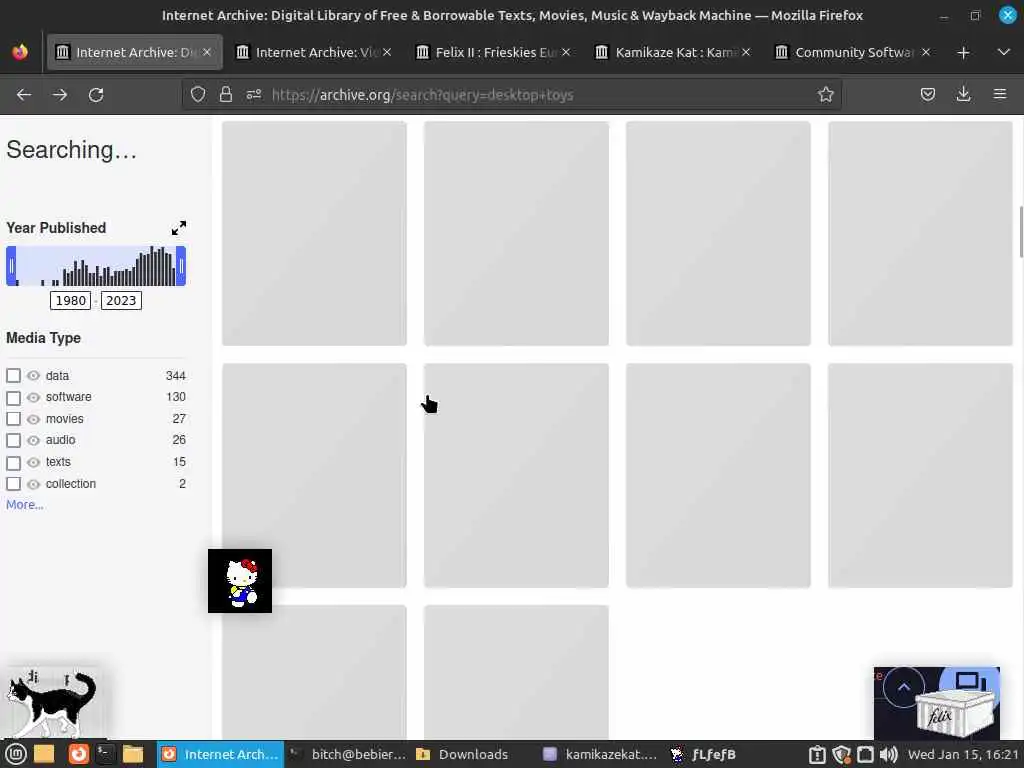Click the page vertical scrollbar
Screen dimensions: 1024x768
pyautogui.click(x=1021, y=232)
